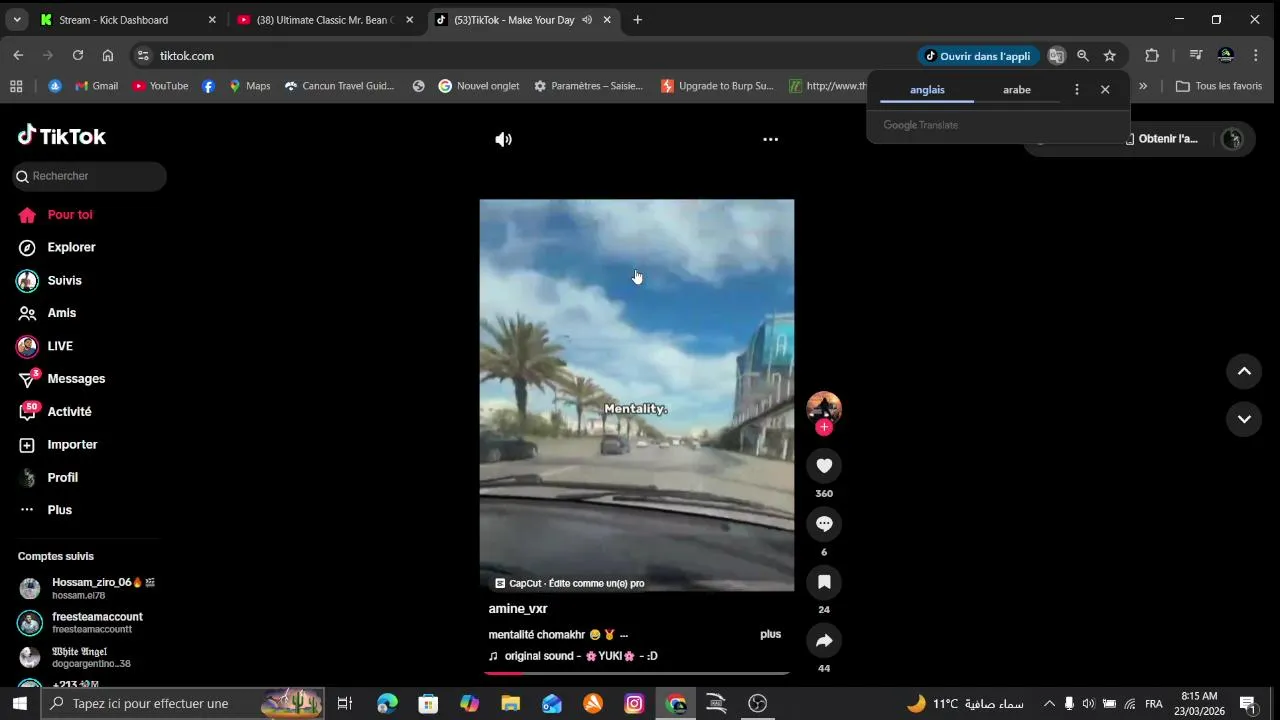Bookmark page with star icon
Screen dimensions: 1280x720
tap(1110, 56)
